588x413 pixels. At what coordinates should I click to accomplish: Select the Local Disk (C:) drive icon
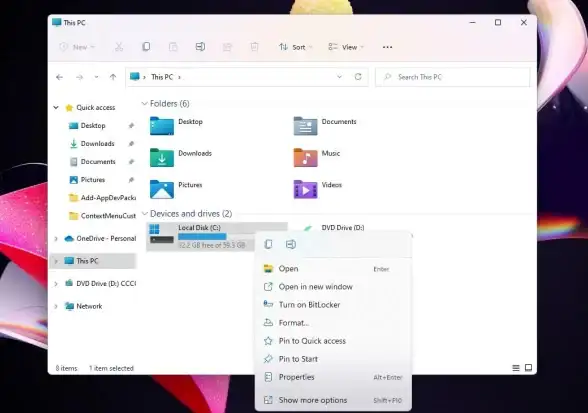click(x=162, y=234)
